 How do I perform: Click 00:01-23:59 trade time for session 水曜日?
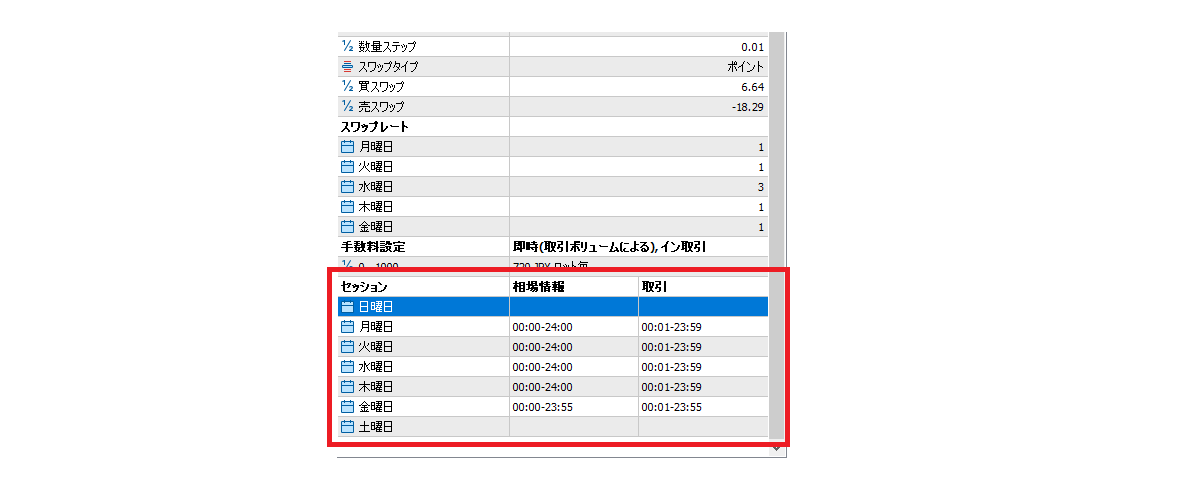coord(672,366)
